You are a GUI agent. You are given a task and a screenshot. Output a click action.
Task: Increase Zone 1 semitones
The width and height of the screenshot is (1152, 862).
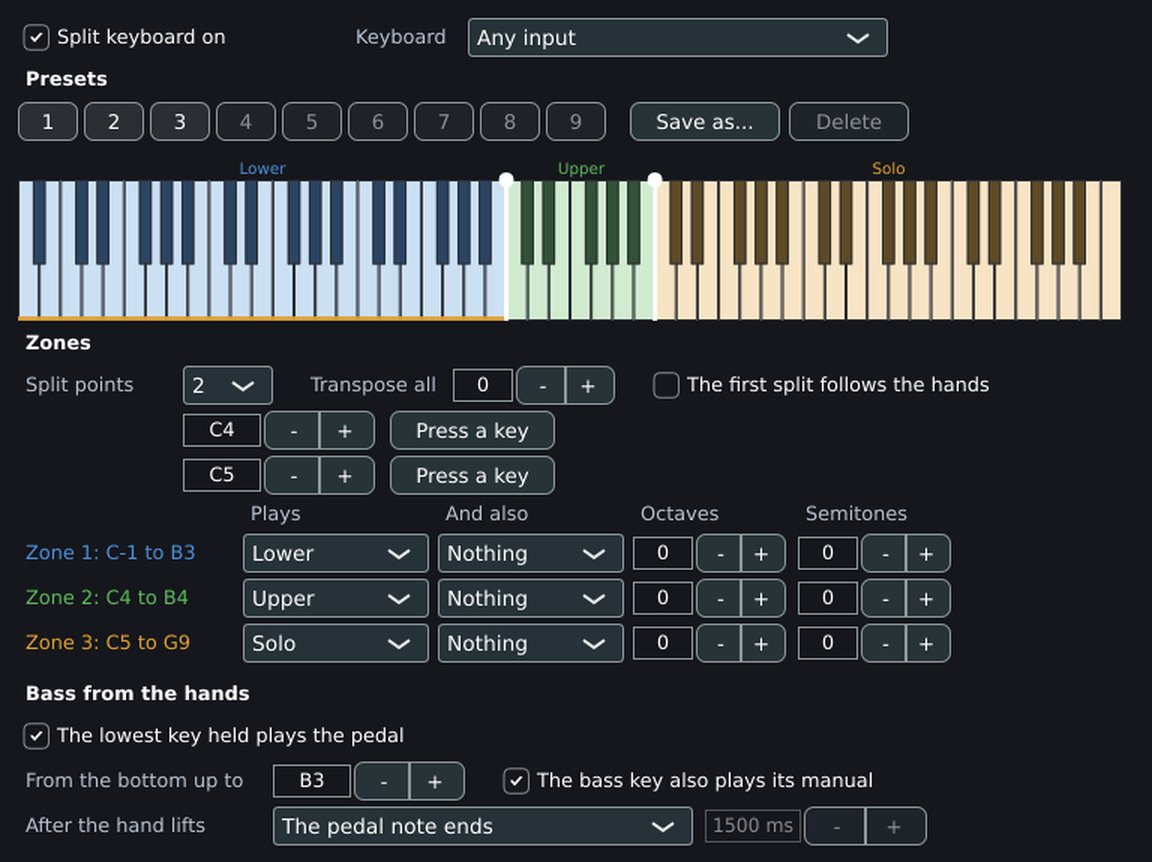click(928, 553)
